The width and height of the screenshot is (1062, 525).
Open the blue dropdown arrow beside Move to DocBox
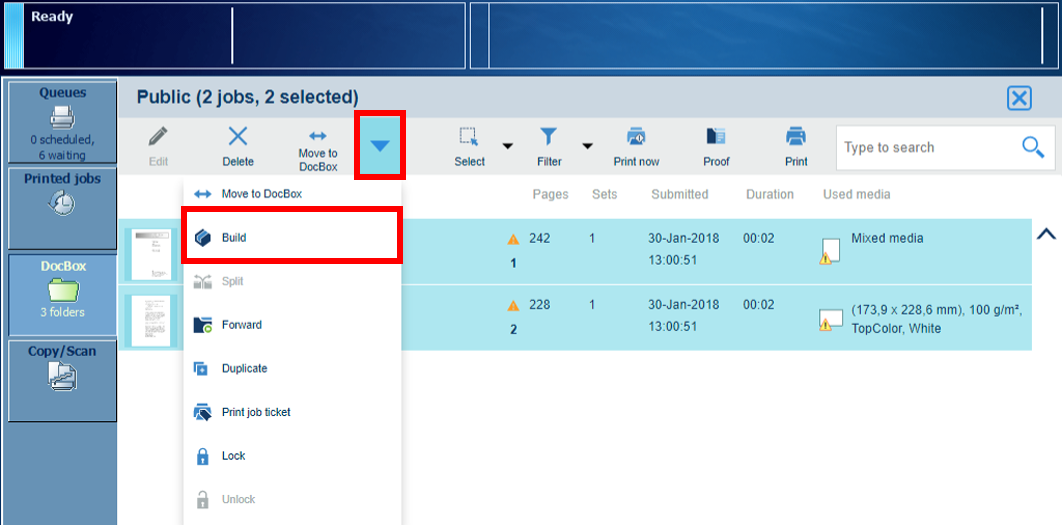(x=380, y=146)
